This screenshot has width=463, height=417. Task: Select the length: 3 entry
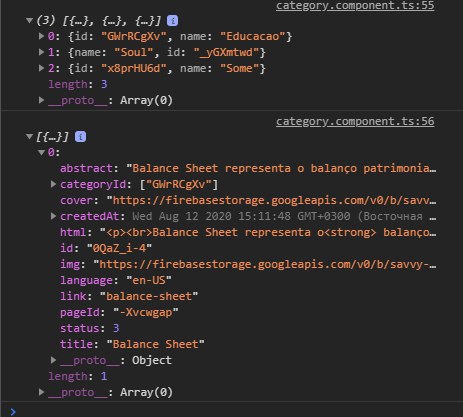(x=78, y=84)
